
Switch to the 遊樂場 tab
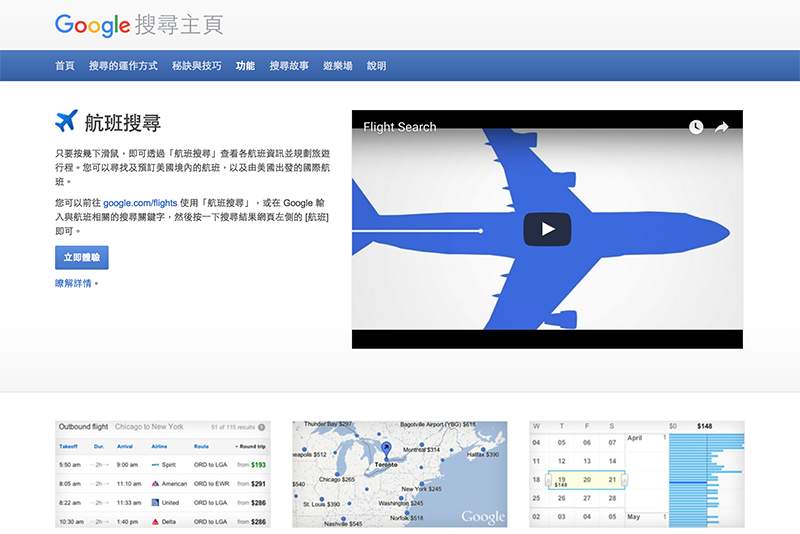[338, 66]
